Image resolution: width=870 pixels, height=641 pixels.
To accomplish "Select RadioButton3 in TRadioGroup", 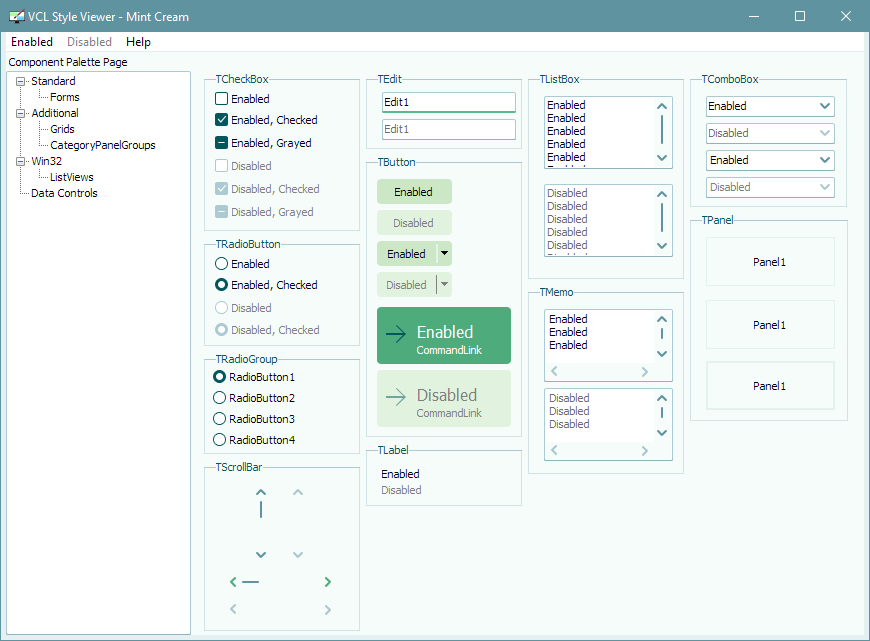I will (220, 419).
